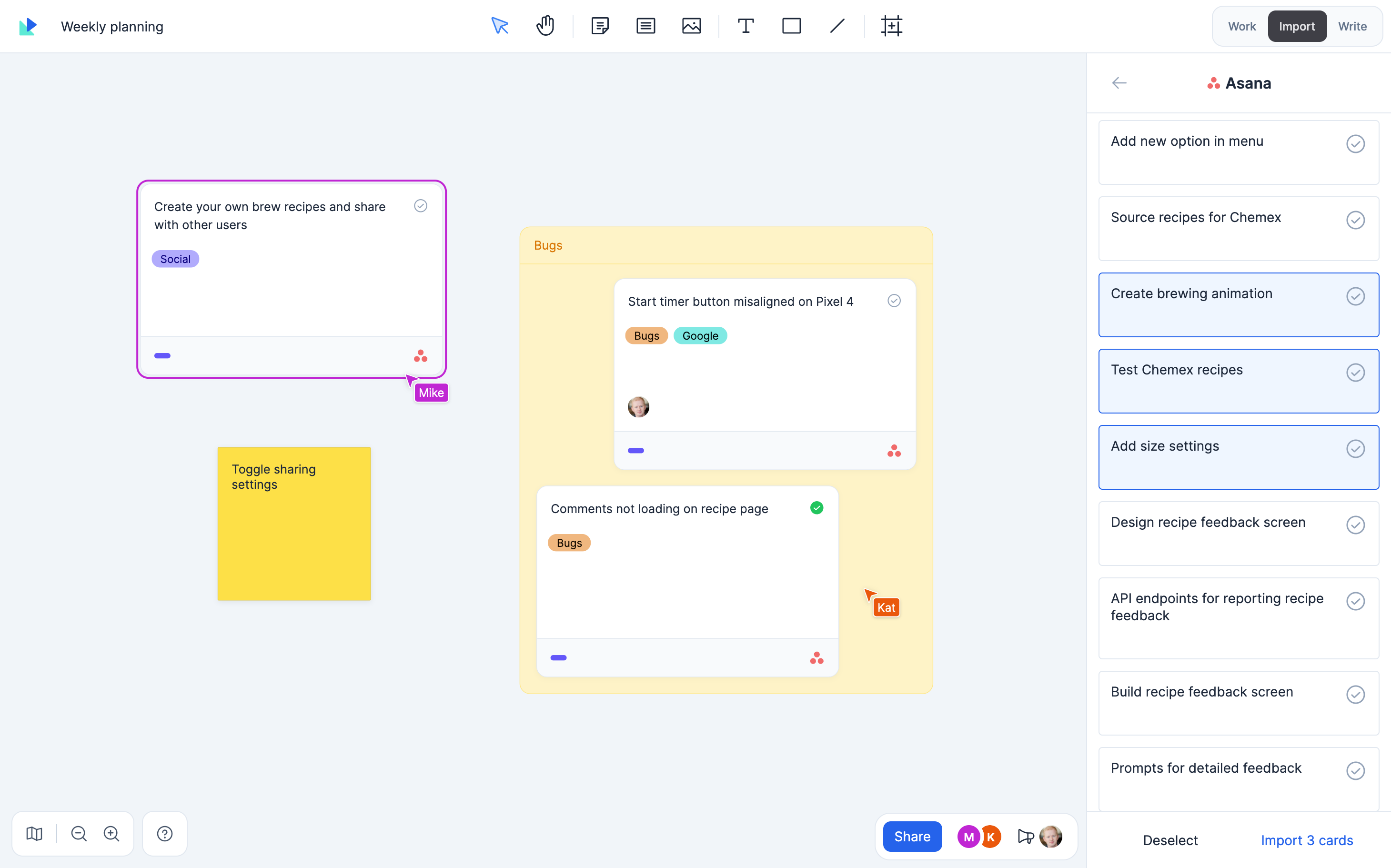Click assignee photo on Start timer card

pos(638,406)
